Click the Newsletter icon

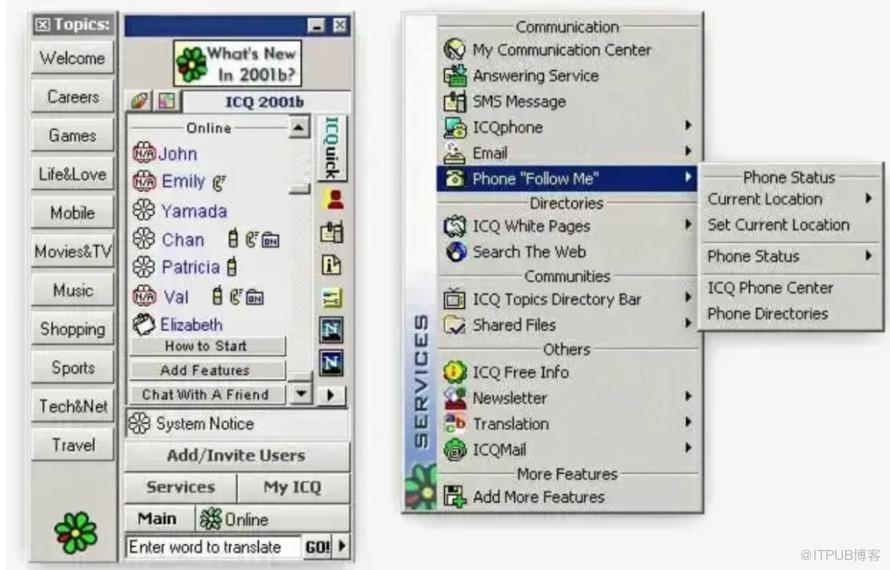(x=455, y=397)
